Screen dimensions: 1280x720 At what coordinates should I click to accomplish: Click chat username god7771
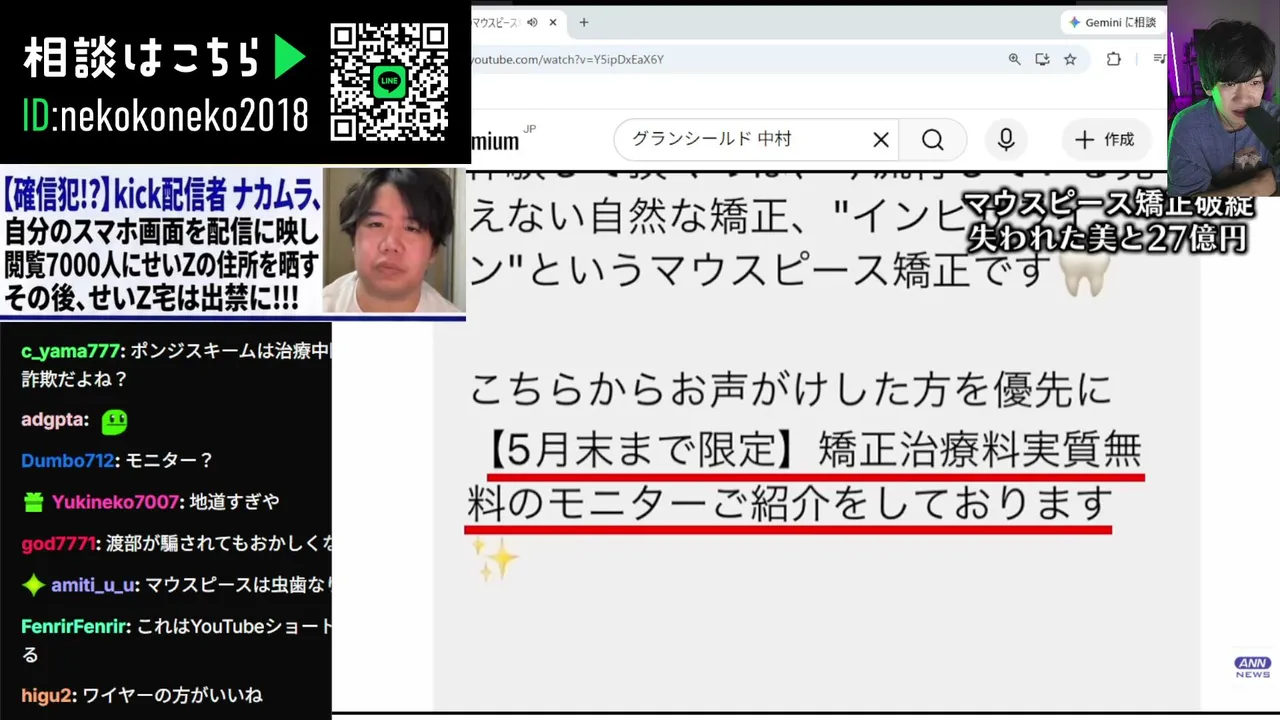click(x=59, y=544)
